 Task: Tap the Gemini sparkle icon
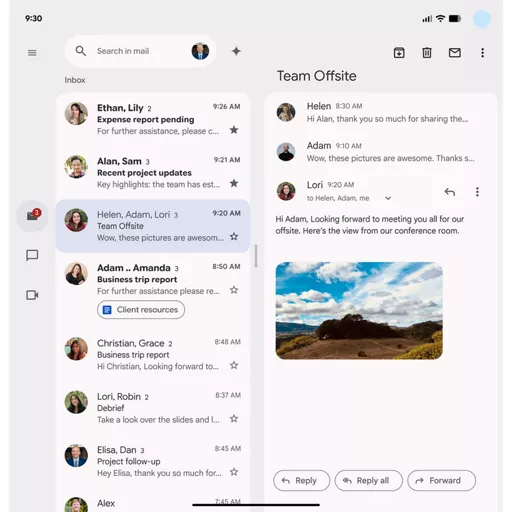coord(236,51)
